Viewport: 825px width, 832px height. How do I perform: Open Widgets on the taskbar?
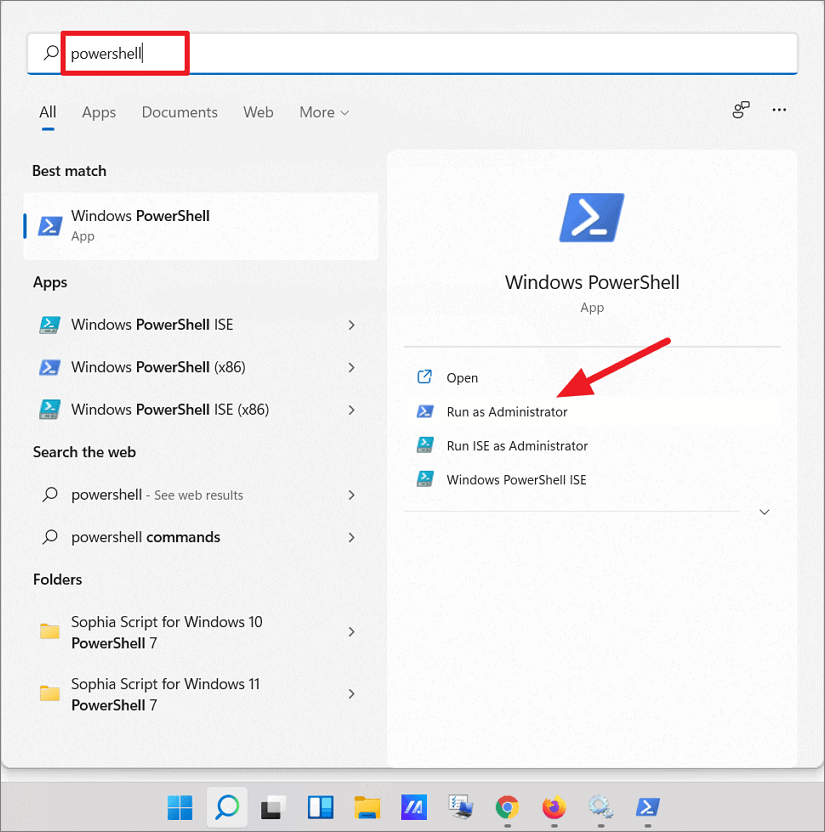tap(320, 808)
